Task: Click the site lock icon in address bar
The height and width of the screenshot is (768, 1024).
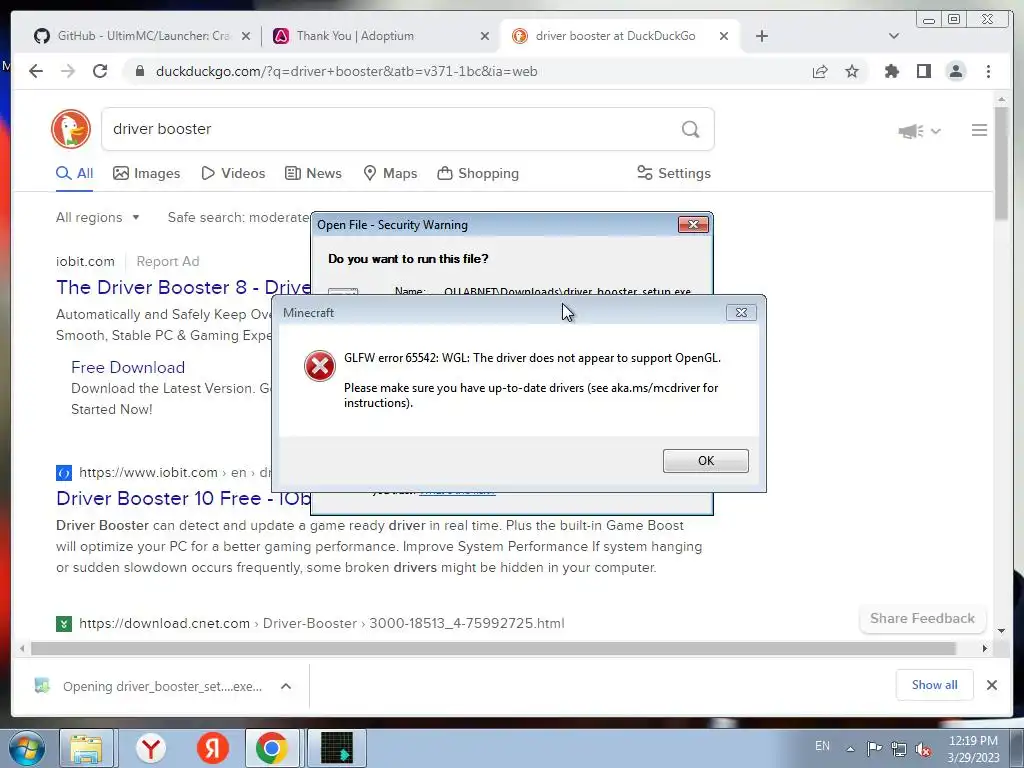Action: [139, 71]
